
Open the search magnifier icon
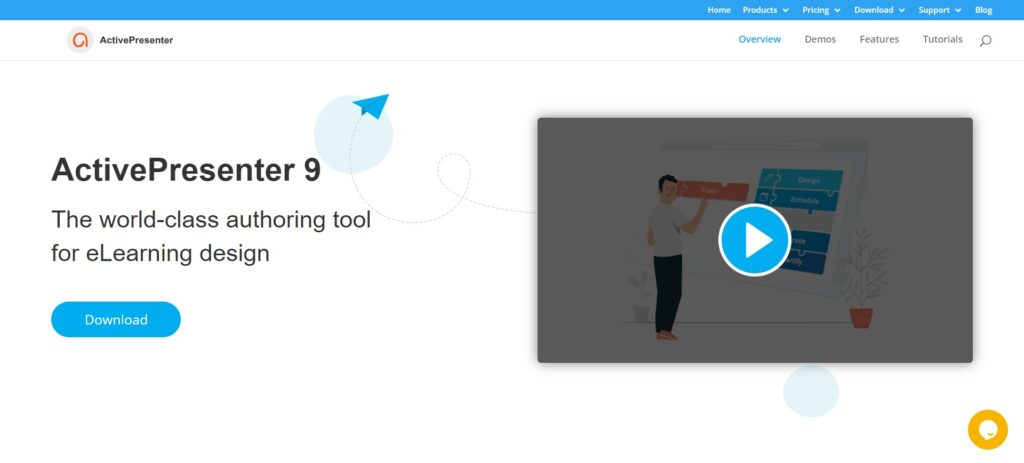coord(985,40)
